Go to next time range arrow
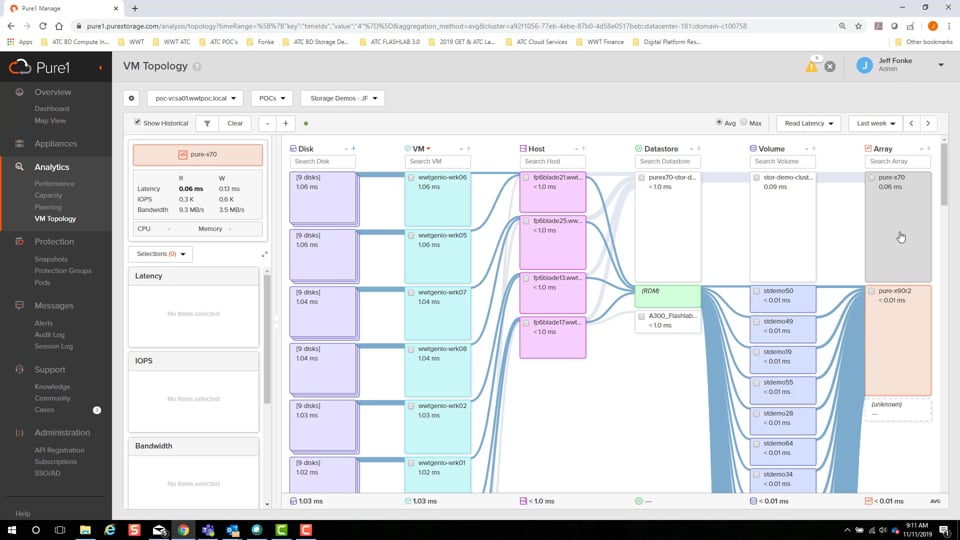 coord(928,124)
